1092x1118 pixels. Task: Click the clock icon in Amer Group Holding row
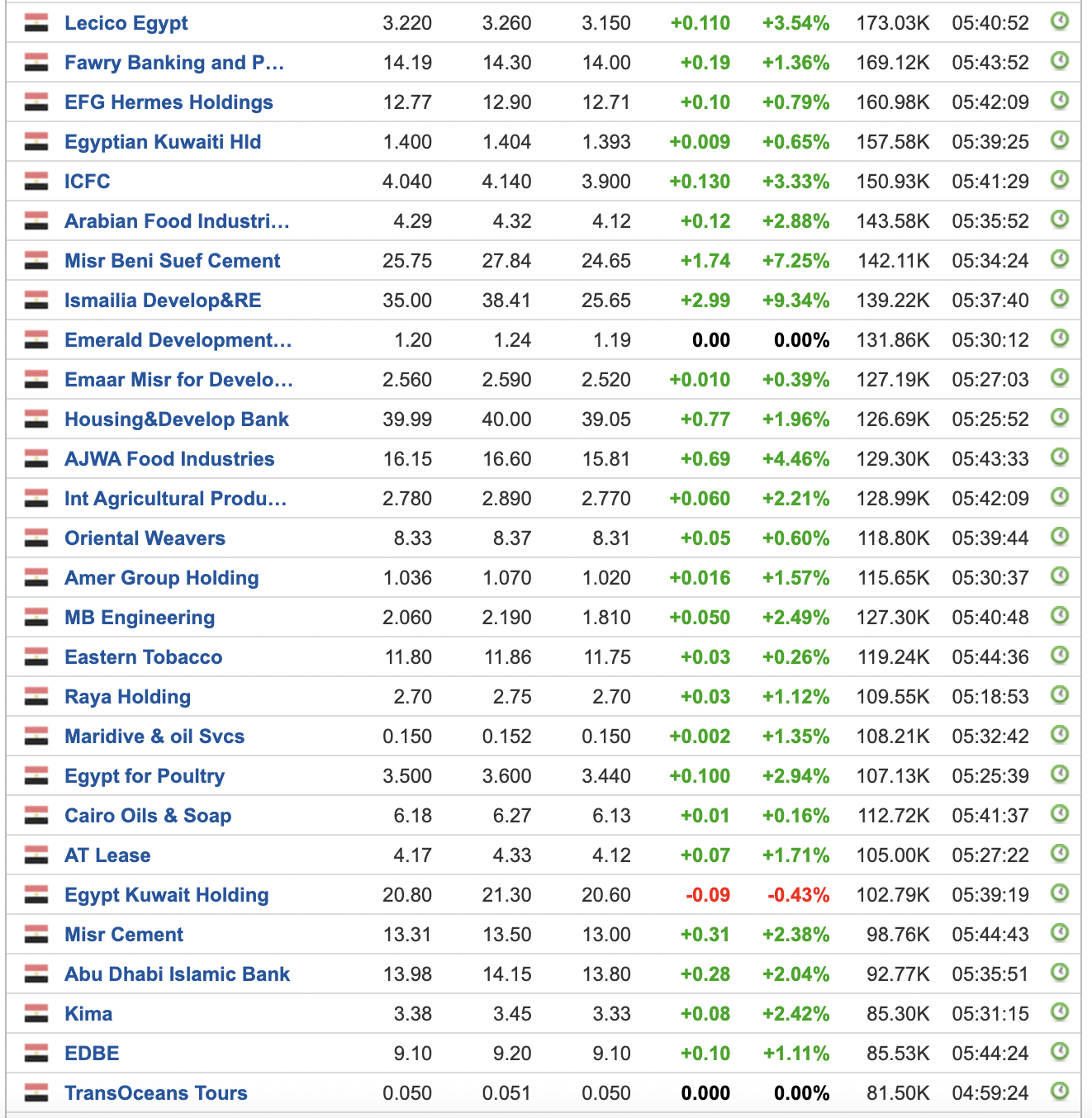(1060, 576)
